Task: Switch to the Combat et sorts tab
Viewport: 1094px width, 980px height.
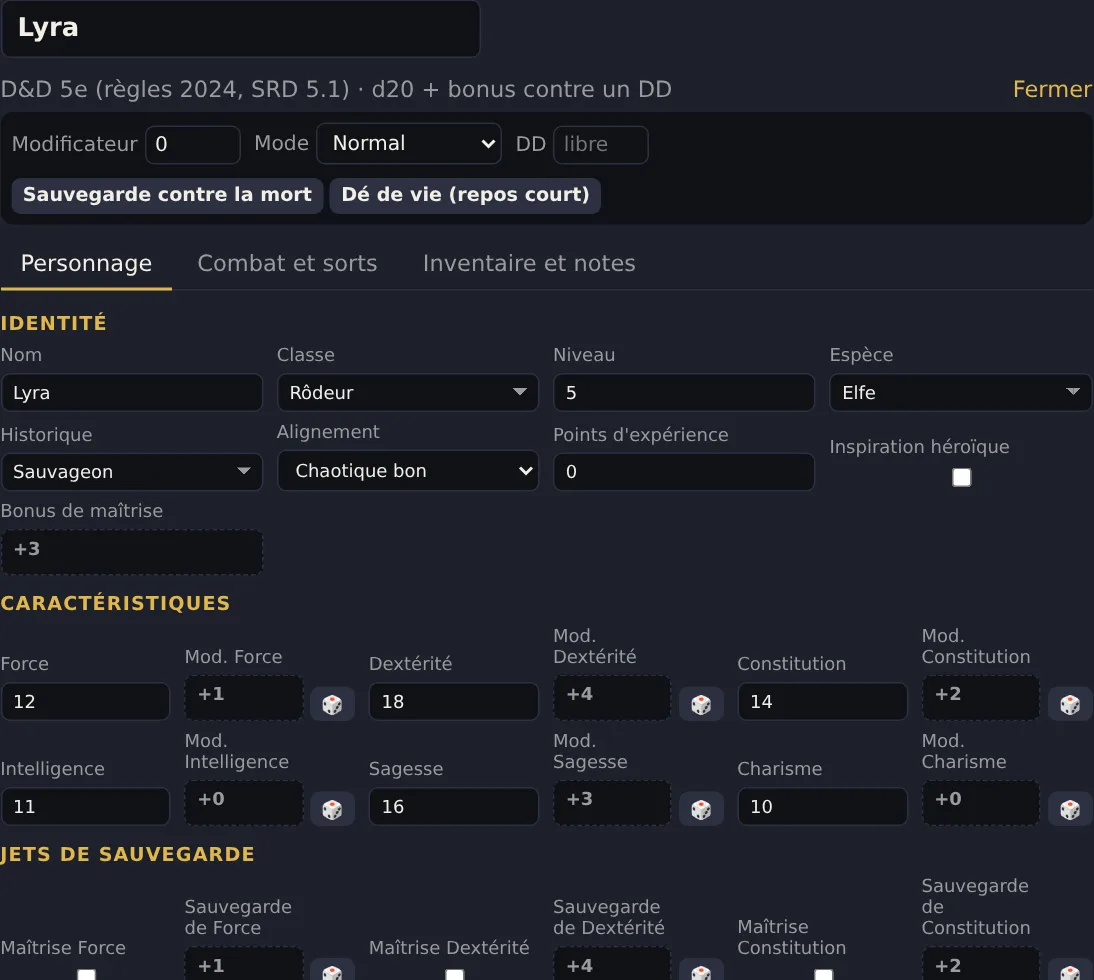Action: (287, 264)
